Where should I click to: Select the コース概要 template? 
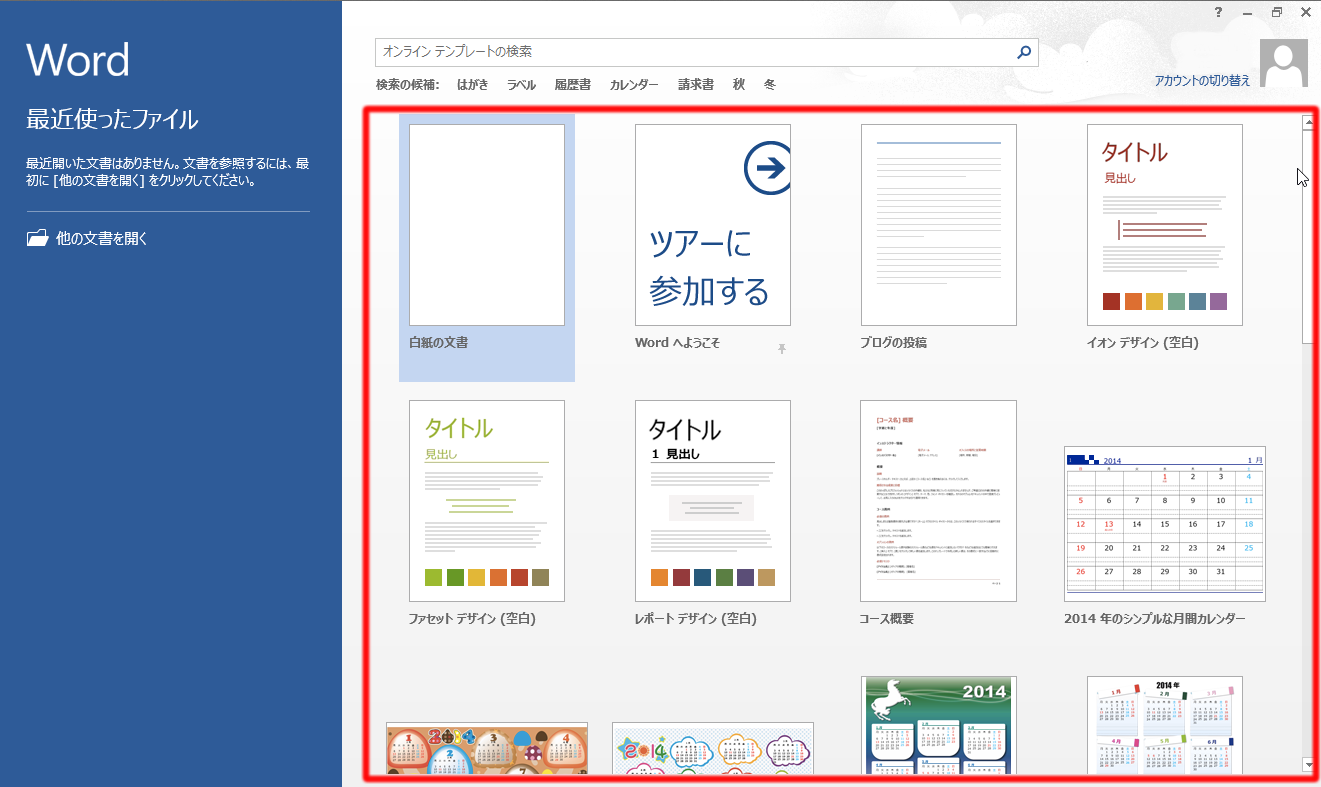(x=938, y=501)
